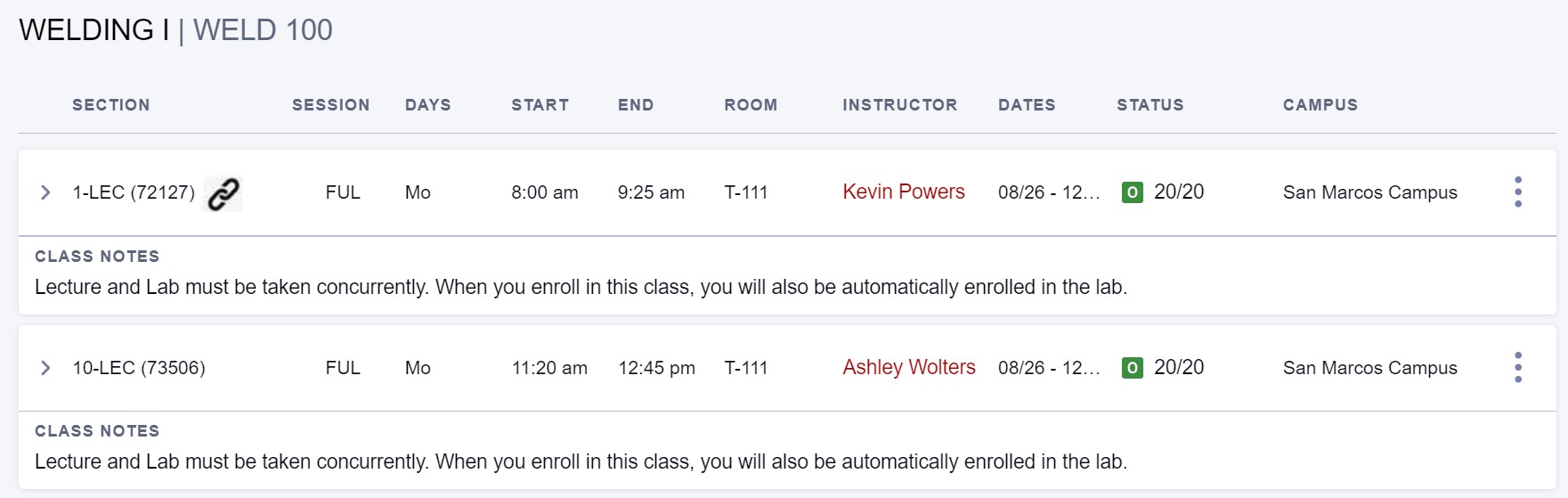Select the DAYS column header

pyautogui.click(x=428, y=105)
